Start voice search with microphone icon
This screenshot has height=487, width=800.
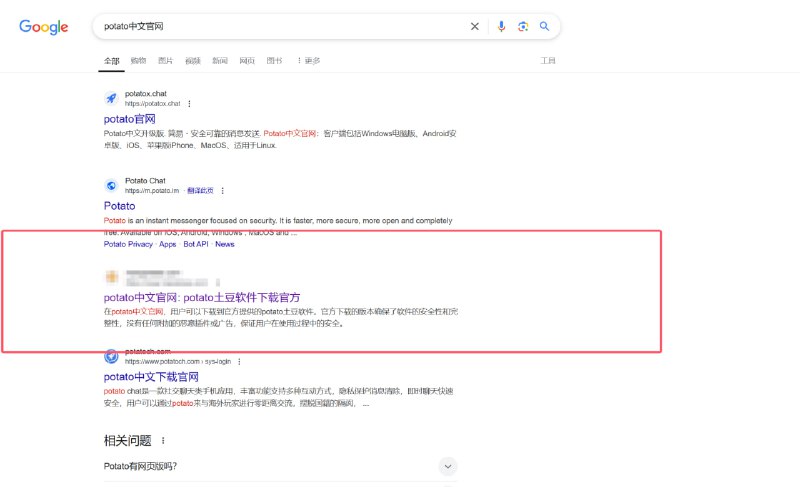tap(502, 27)
